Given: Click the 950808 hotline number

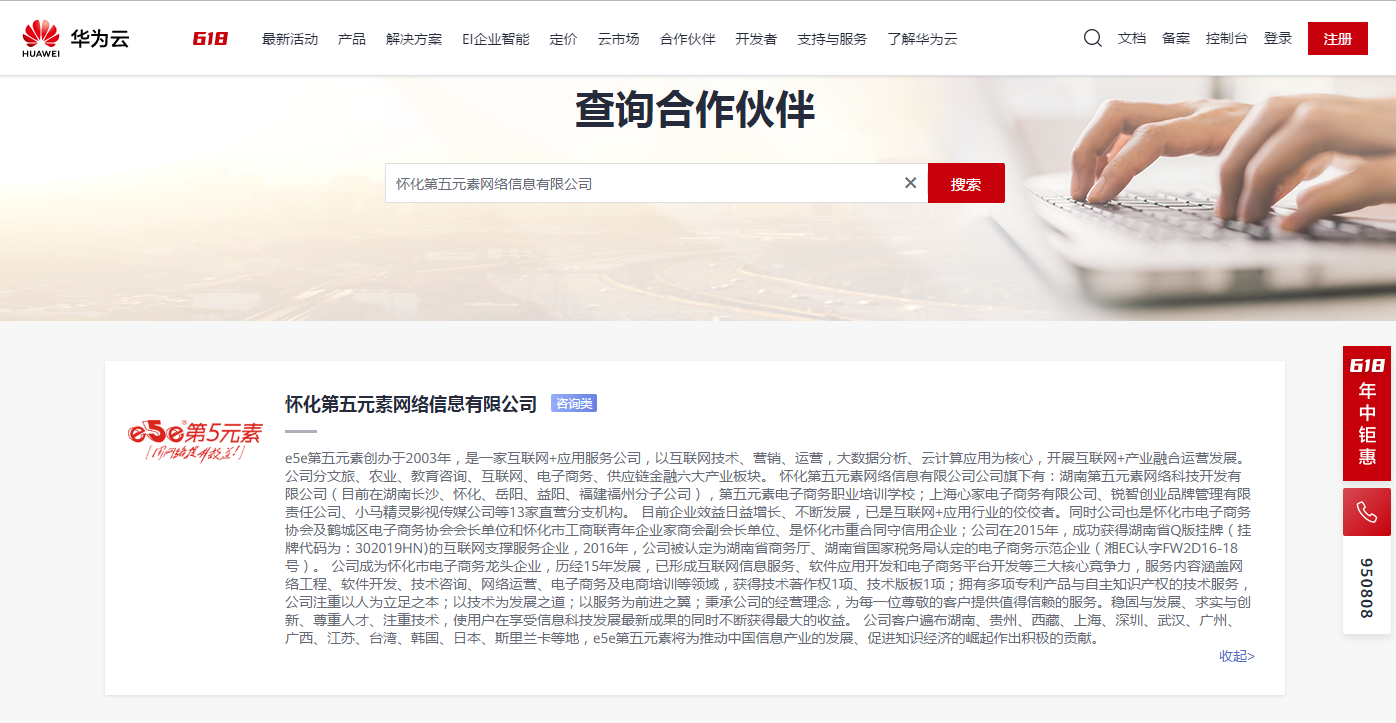Looking at the screenshot, I should click(x=1366, y=588).
